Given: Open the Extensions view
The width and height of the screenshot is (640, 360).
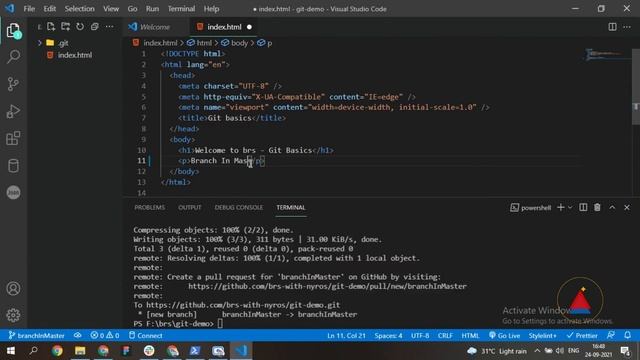Looking at the screenshot, I should pos(13,138).
